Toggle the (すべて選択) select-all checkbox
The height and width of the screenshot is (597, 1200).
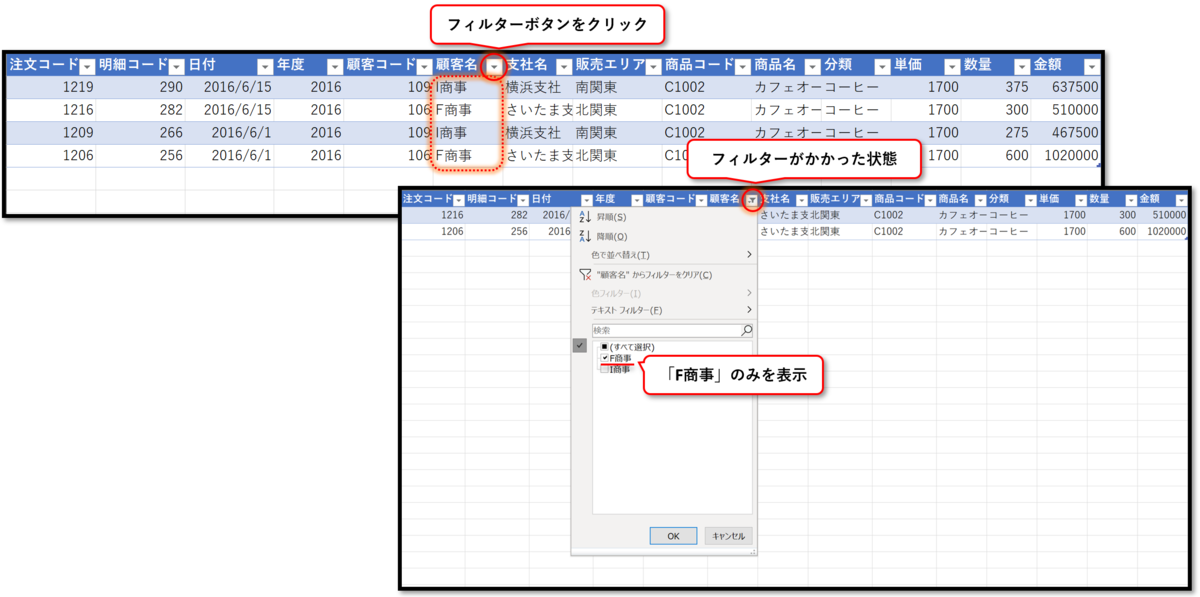pos(603,344)
